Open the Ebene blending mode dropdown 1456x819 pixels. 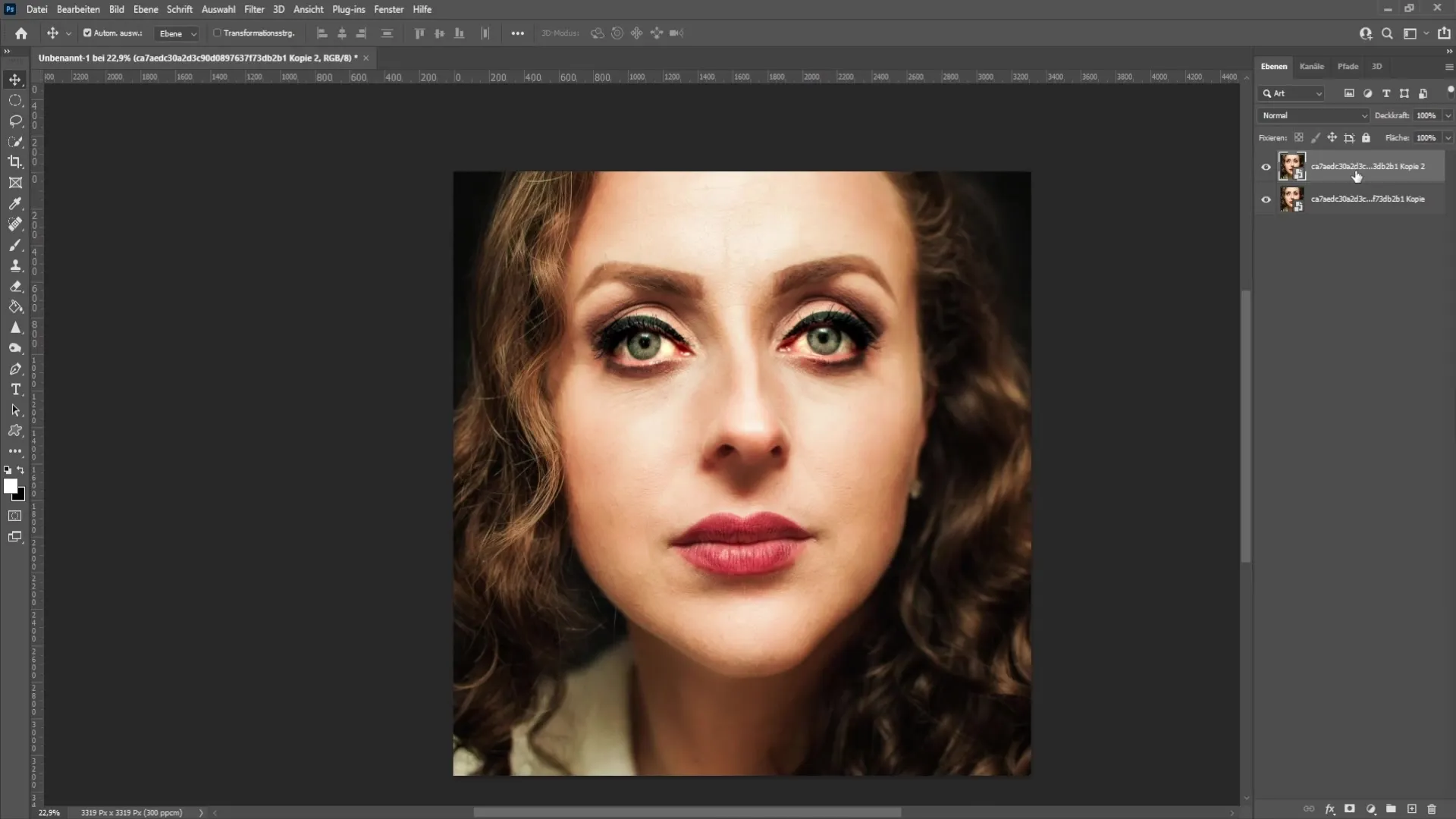1314,115
